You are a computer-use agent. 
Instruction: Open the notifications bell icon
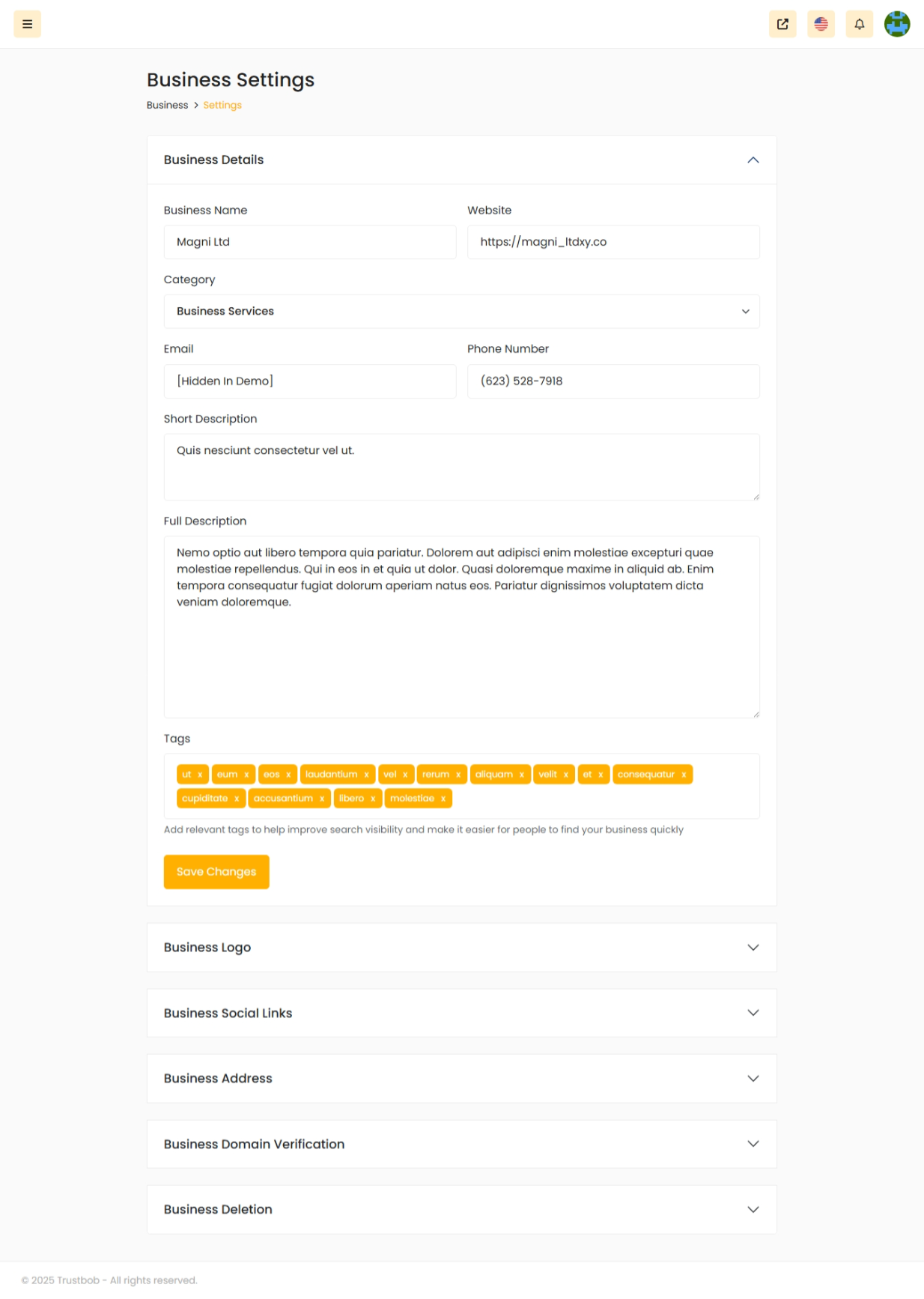click(859, 24)
